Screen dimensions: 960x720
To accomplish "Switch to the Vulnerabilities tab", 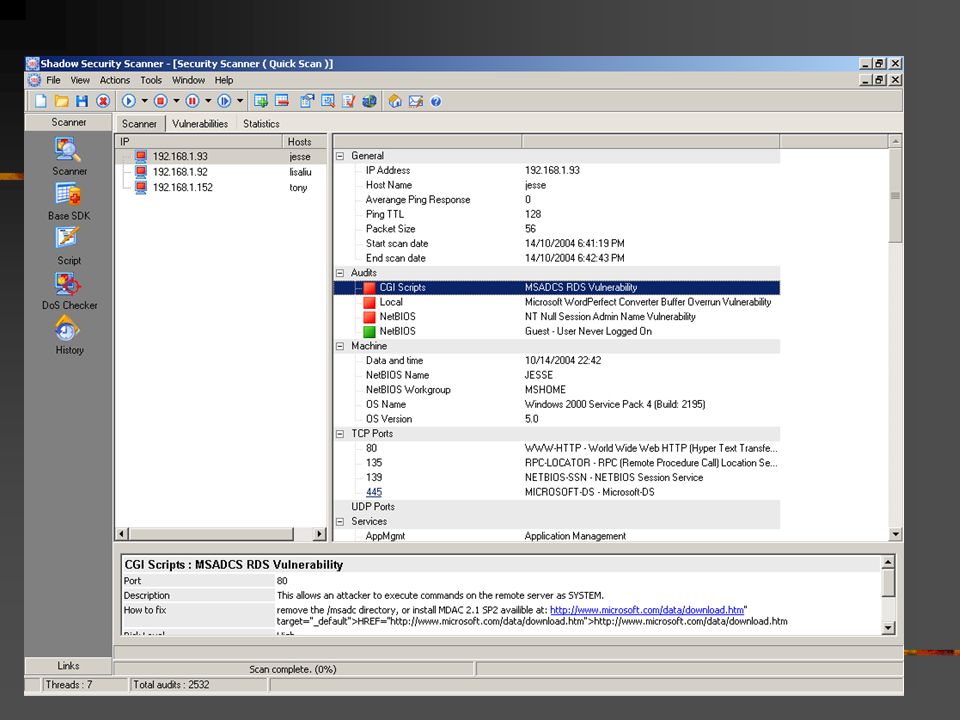I will tap(200, 124).
